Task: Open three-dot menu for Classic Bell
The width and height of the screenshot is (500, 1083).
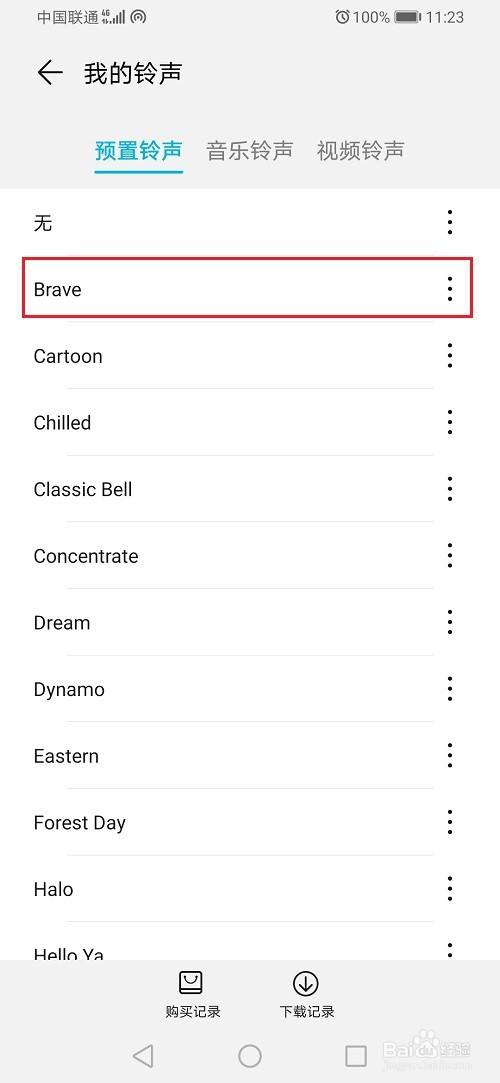Action: click(450, 488)
